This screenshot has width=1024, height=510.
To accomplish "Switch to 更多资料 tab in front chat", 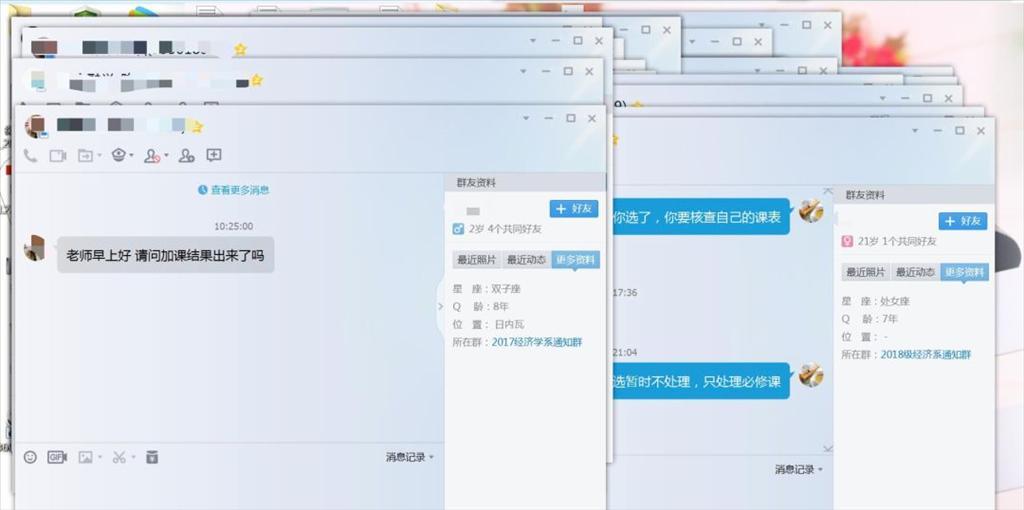I will click(575, 260).
